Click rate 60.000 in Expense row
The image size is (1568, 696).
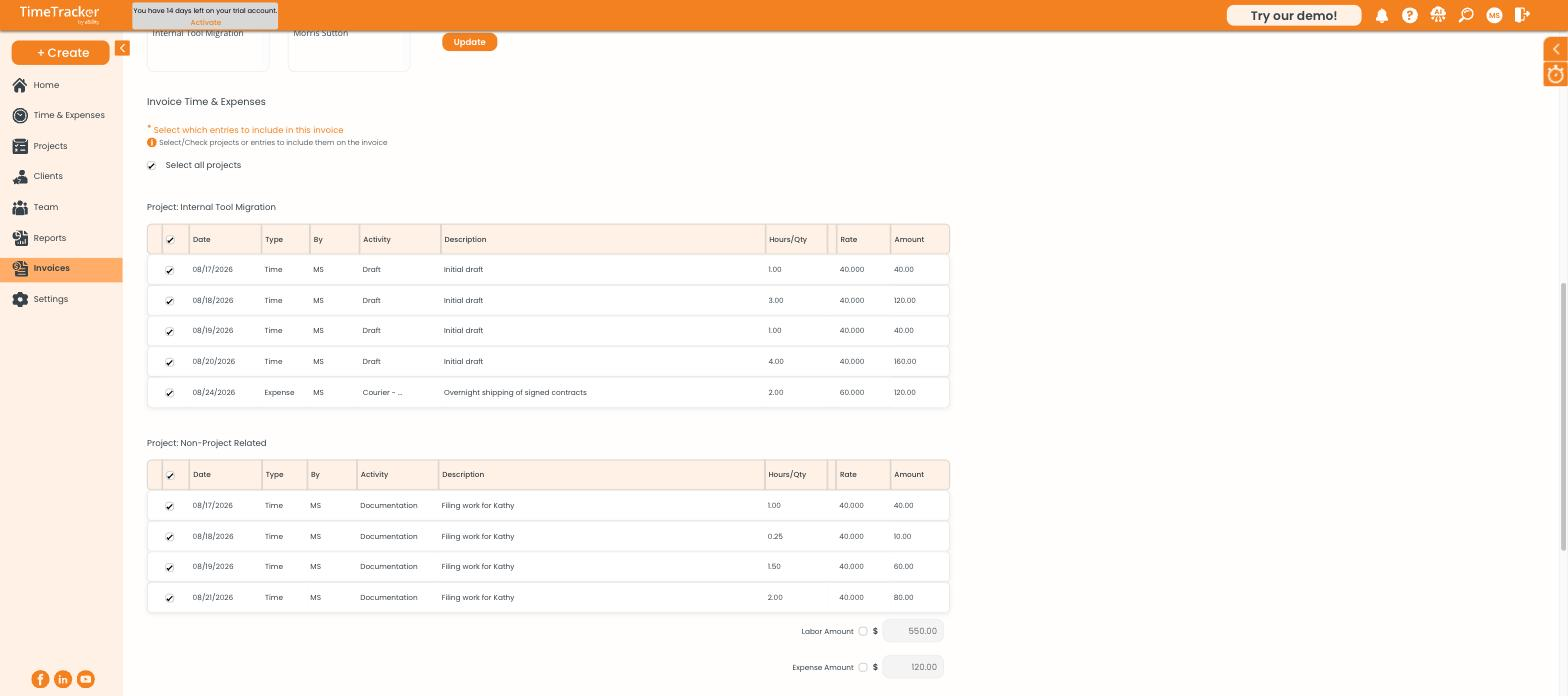[x=852, y=392]
